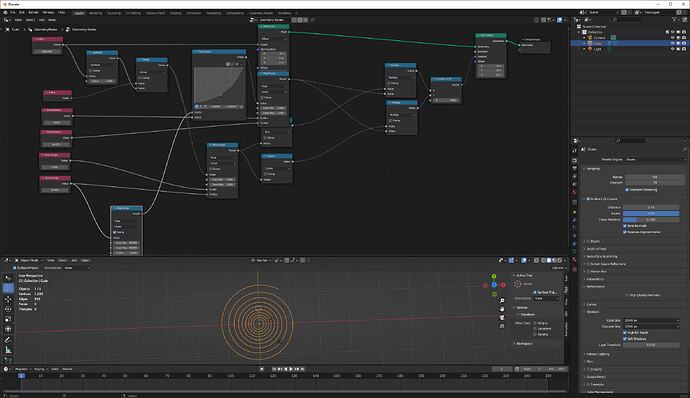
Task: Open the File menu
Action: click(x=13, y=12)
